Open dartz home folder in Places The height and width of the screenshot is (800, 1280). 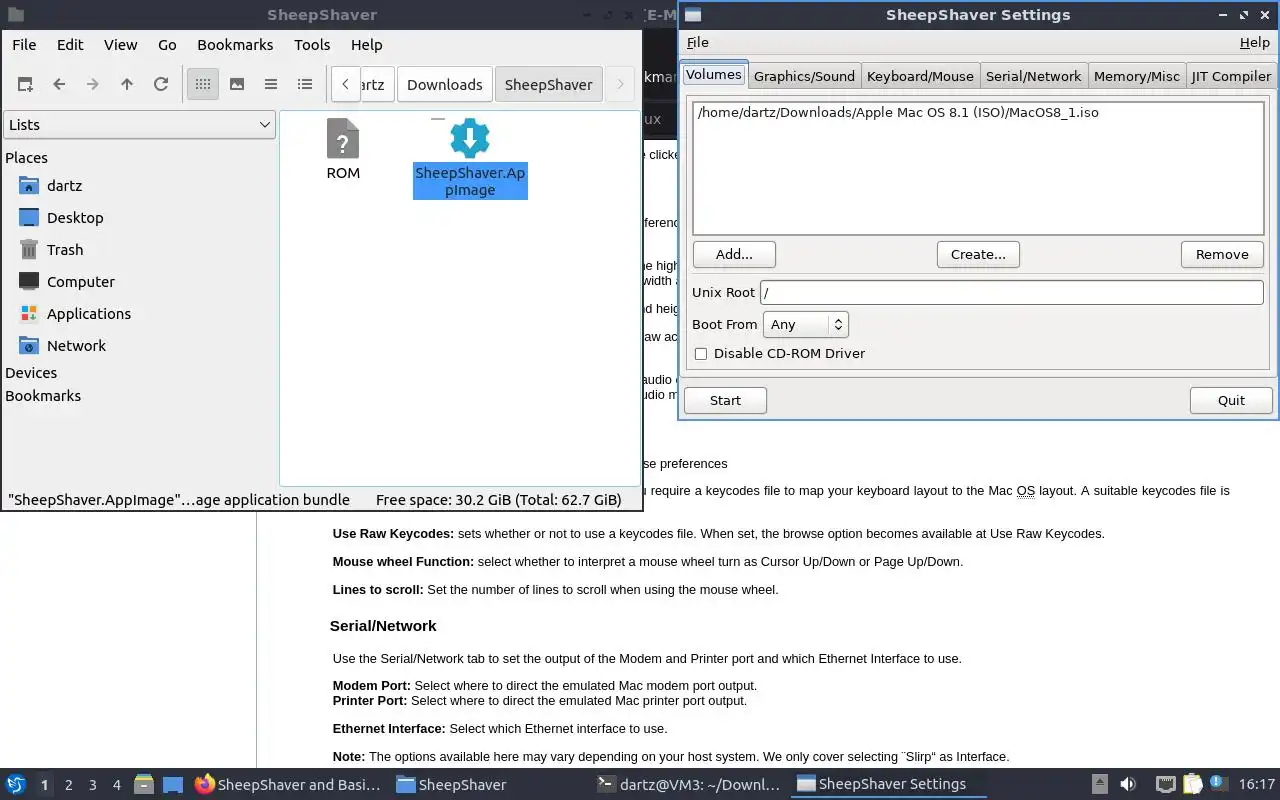pos(64,186)
